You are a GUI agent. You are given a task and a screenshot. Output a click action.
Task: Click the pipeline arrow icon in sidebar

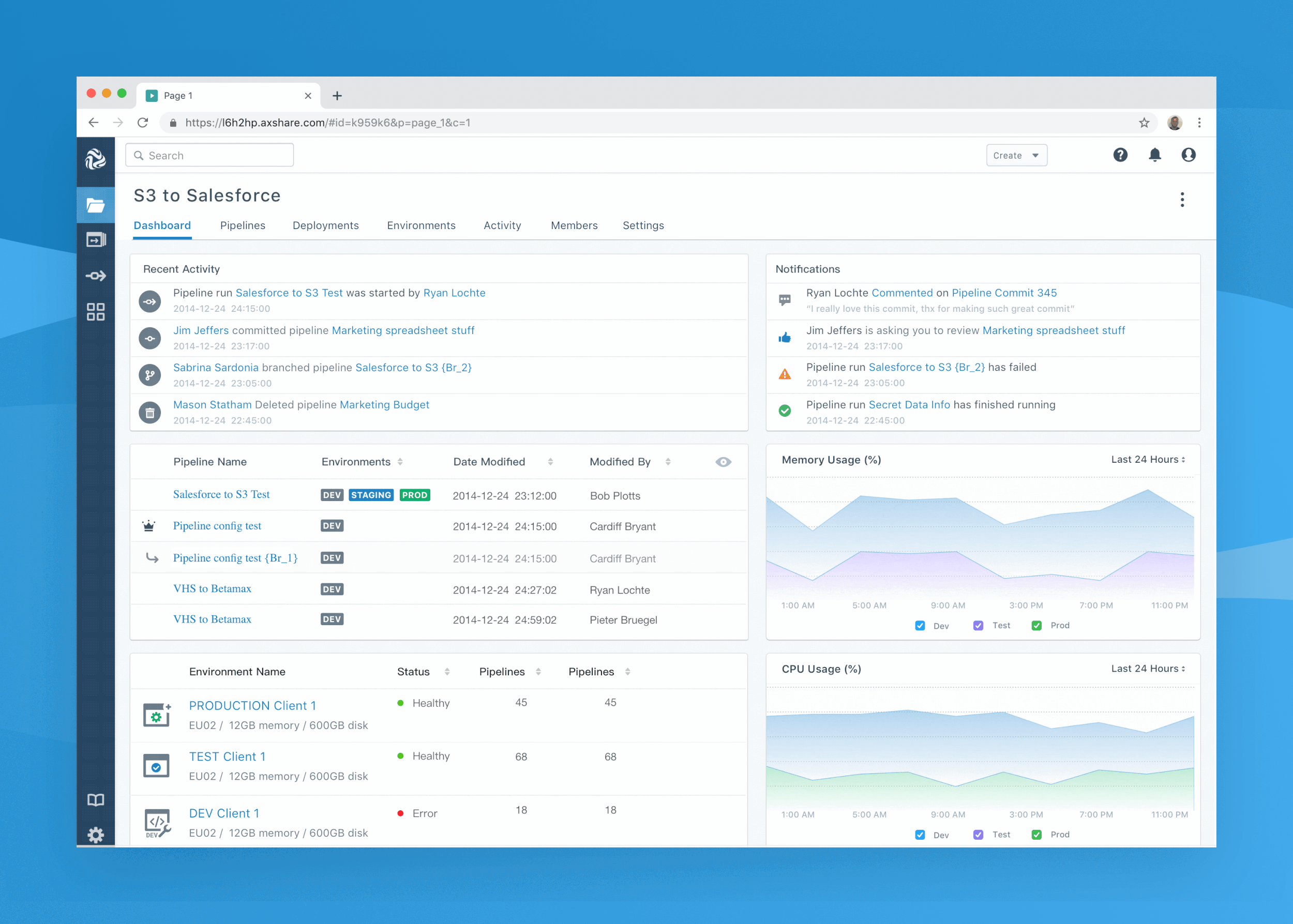[95, 276]
